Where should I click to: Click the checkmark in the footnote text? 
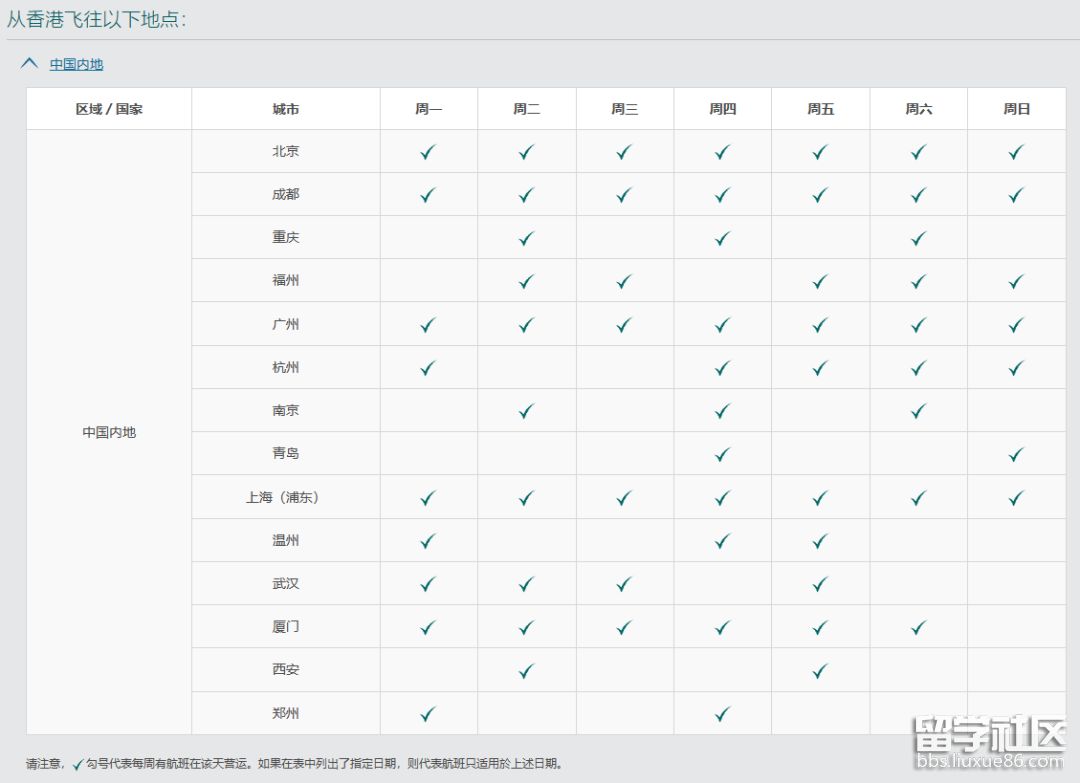(78, 765)
